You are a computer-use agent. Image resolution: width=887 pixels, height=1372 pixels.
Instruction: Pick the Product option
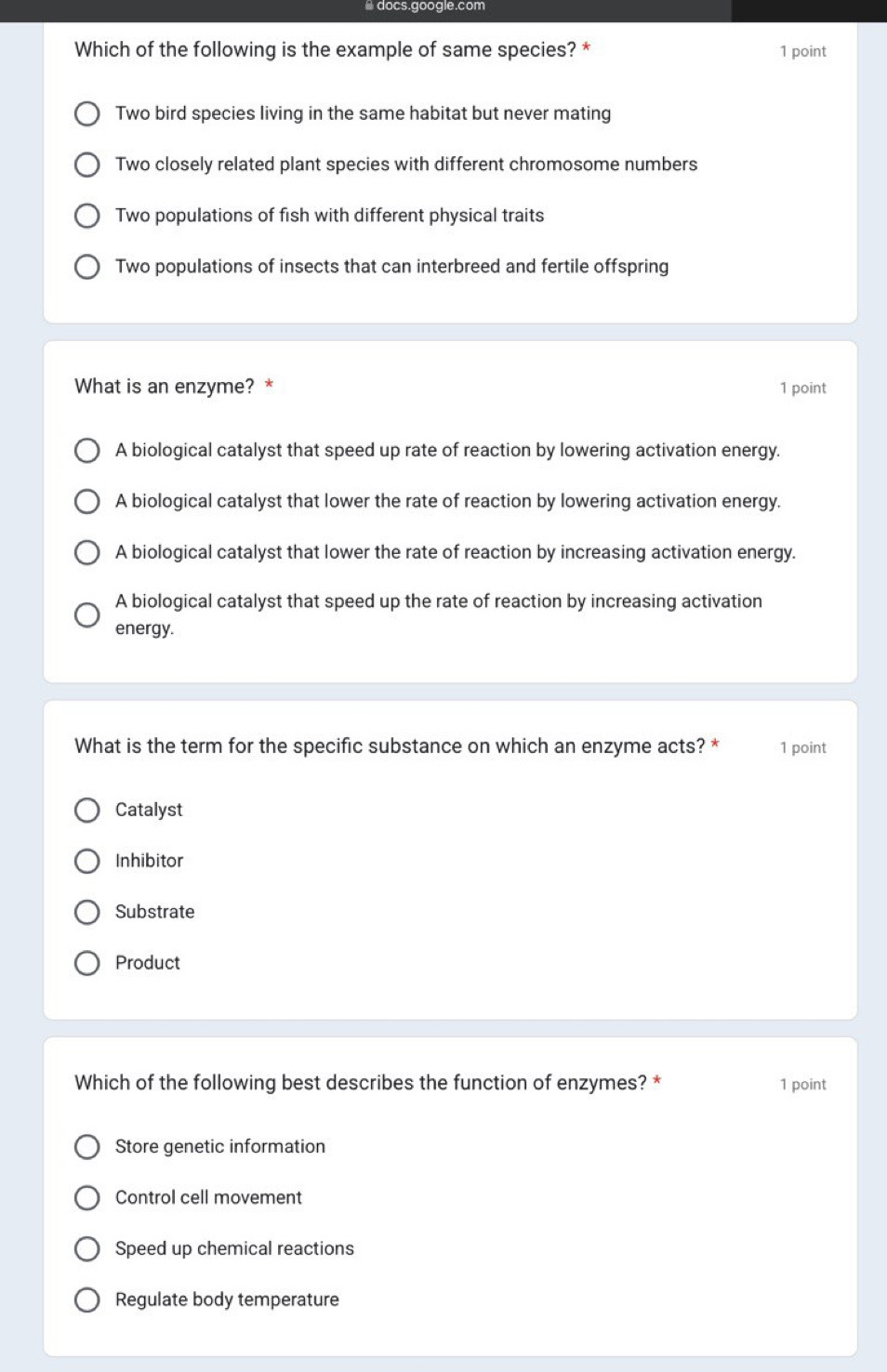pos(86,963)
